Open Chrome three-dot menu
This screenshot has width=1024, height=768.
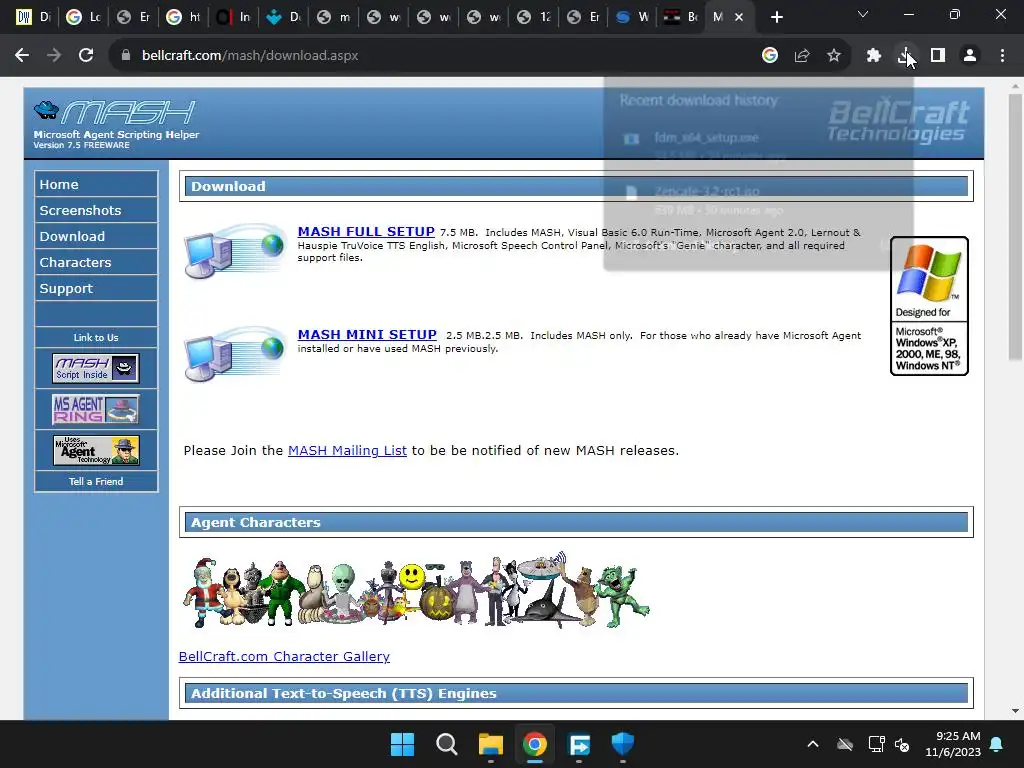pos(1002,56)
